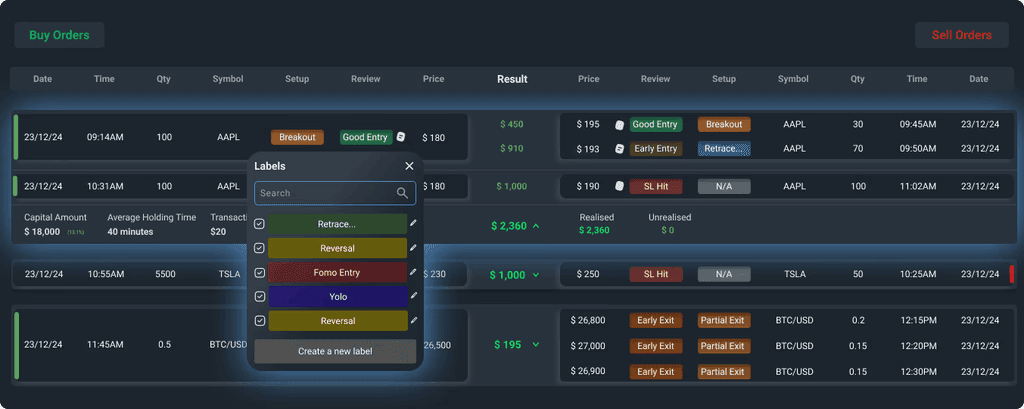Open the note icon next to $ 195
This screenshot has width=1024, height=409.
[620, 125]
